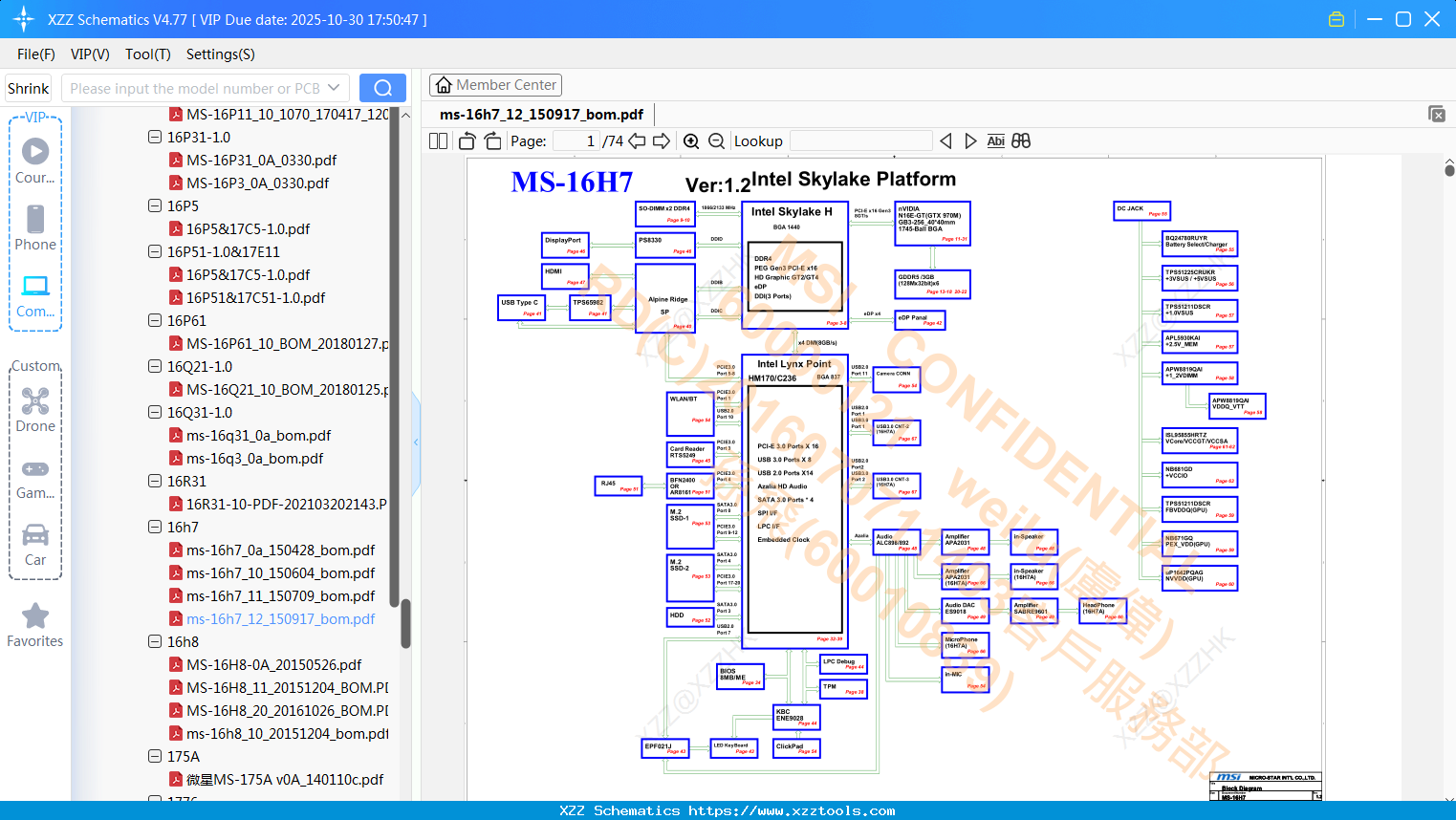
Task: Rotate the schematic counterclockwise
Action: point(467,140)
